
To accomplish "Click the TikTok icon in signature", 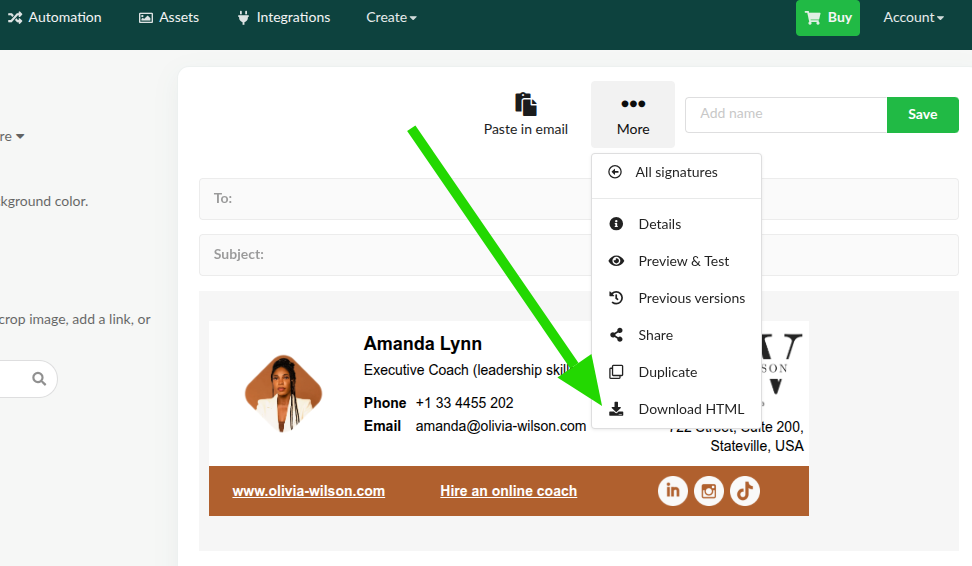I will point(745,491).
